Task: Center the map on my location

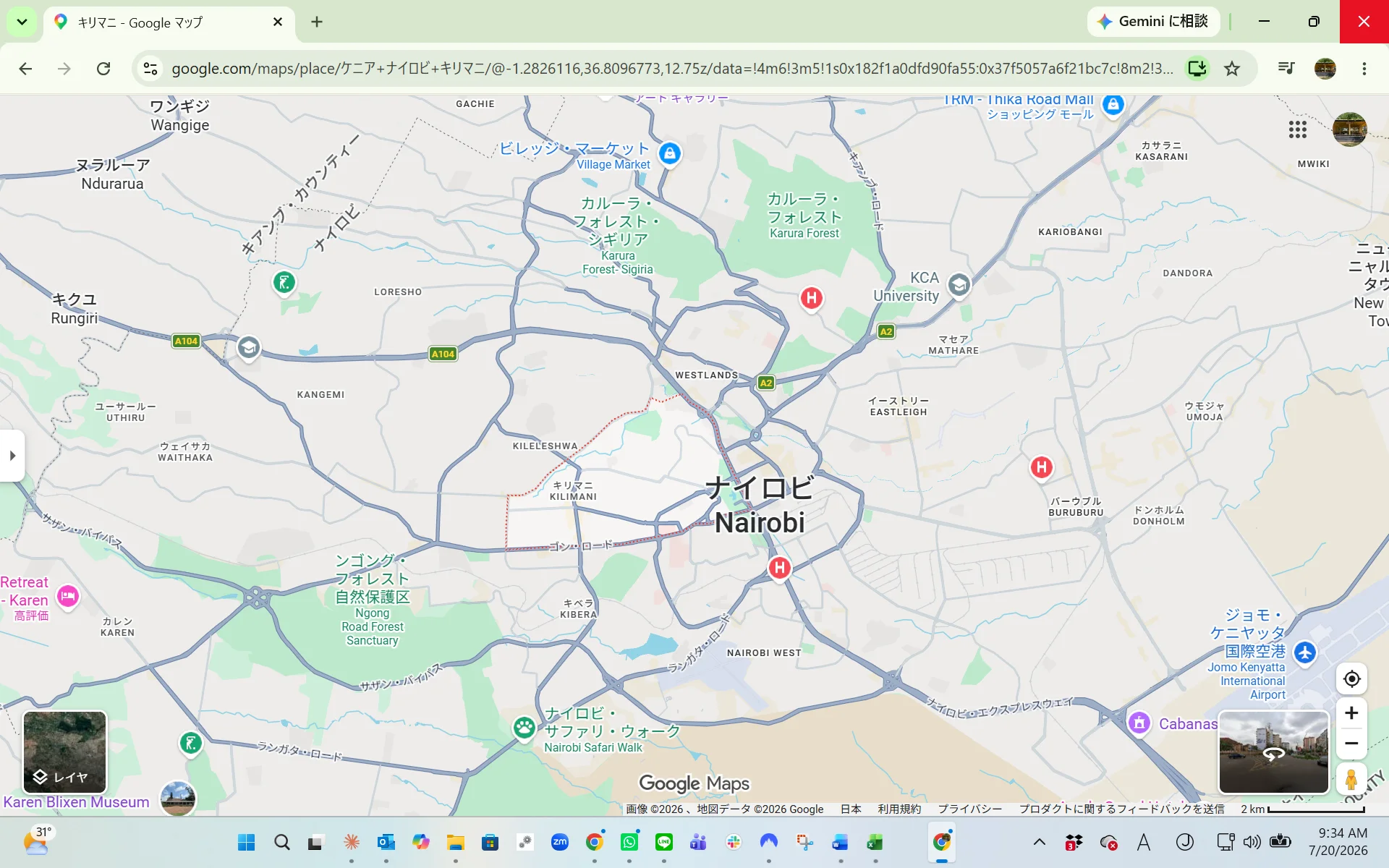Action: point(1351,679)
